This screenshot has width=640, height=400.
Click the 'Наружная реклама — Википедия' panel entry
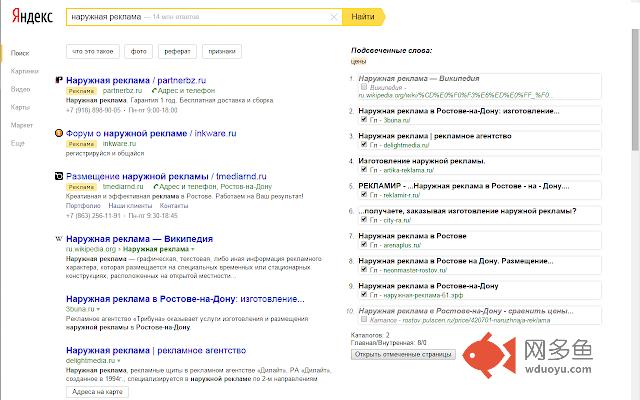point(419,78)
